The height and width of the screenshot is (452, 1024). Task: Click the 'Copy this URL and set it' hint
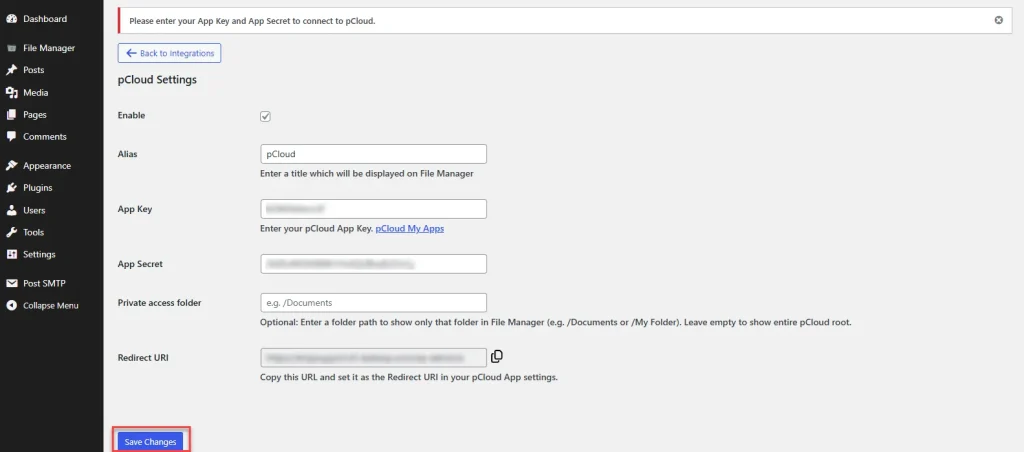[409, 378]
